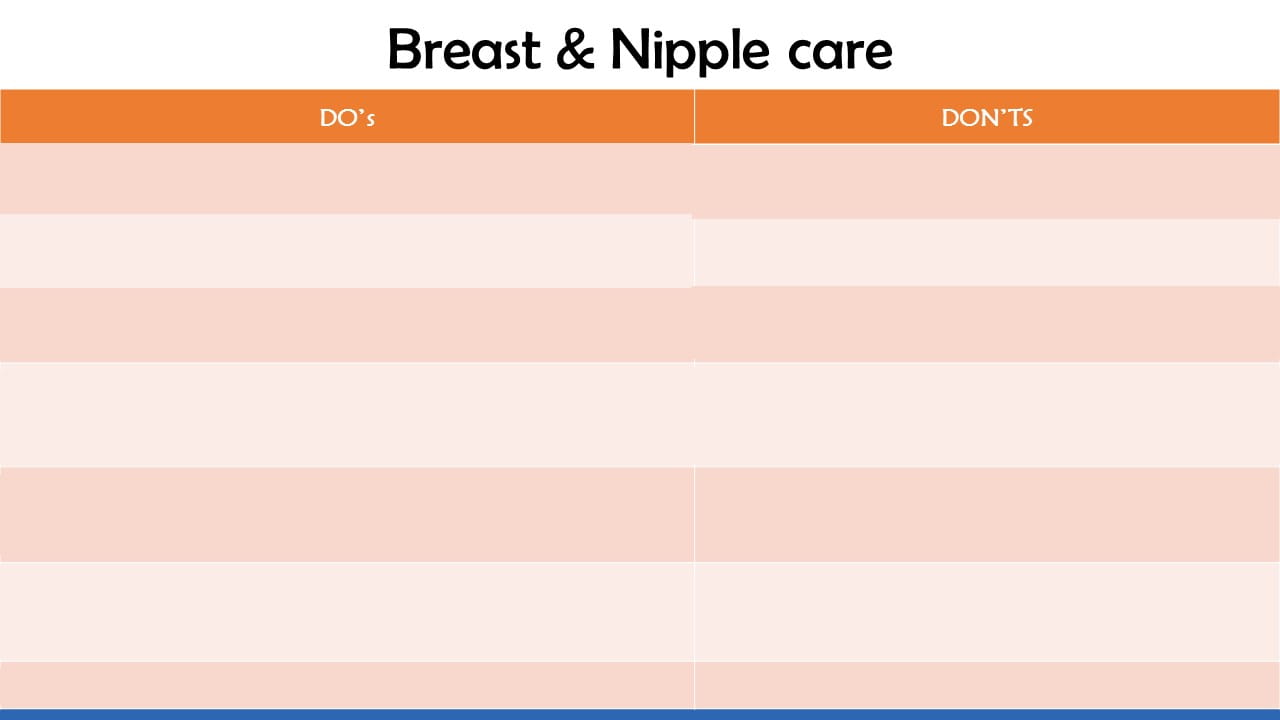Select the first empty cell under DO's

[347, 179]
